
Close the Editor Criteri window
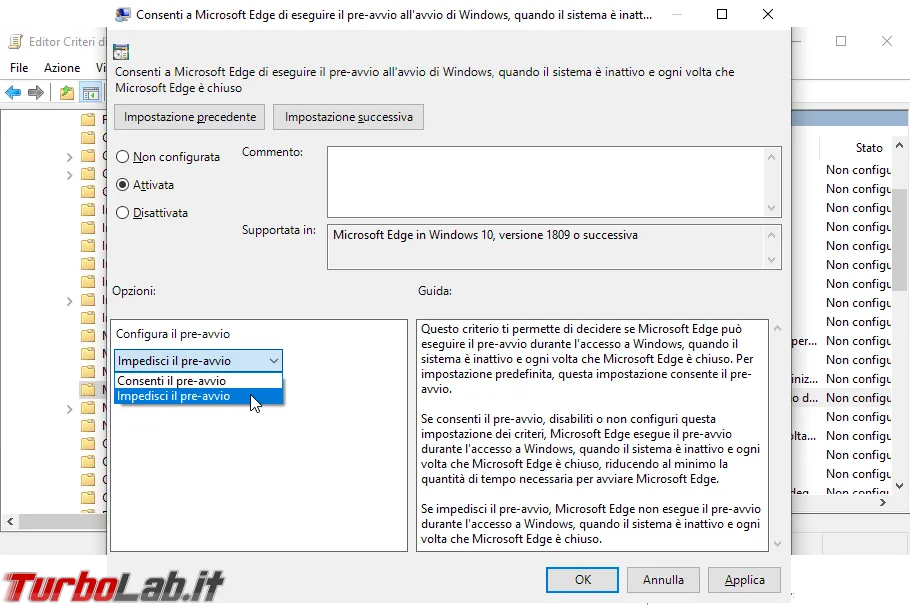(x=887, y=41)
